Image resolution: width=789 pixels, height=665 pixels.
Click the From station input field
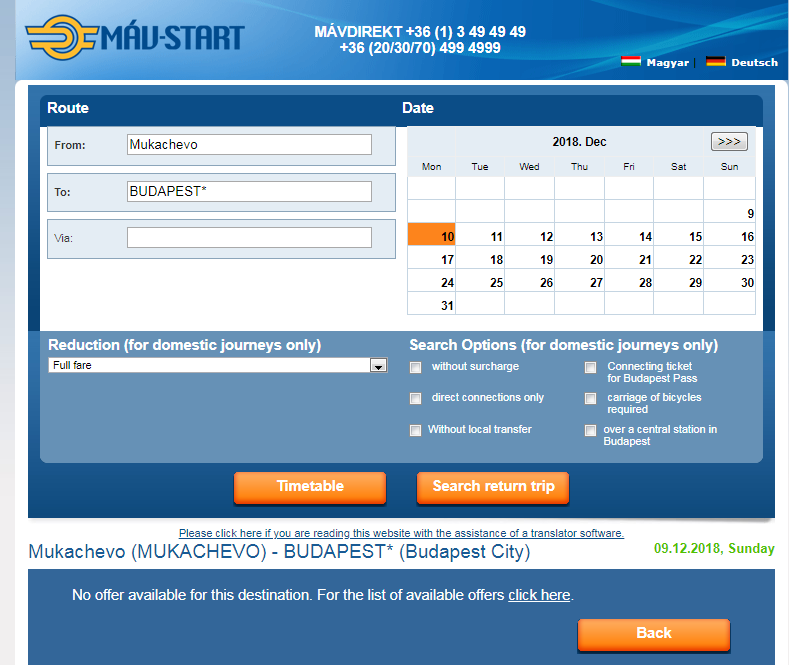pos(249,145)
